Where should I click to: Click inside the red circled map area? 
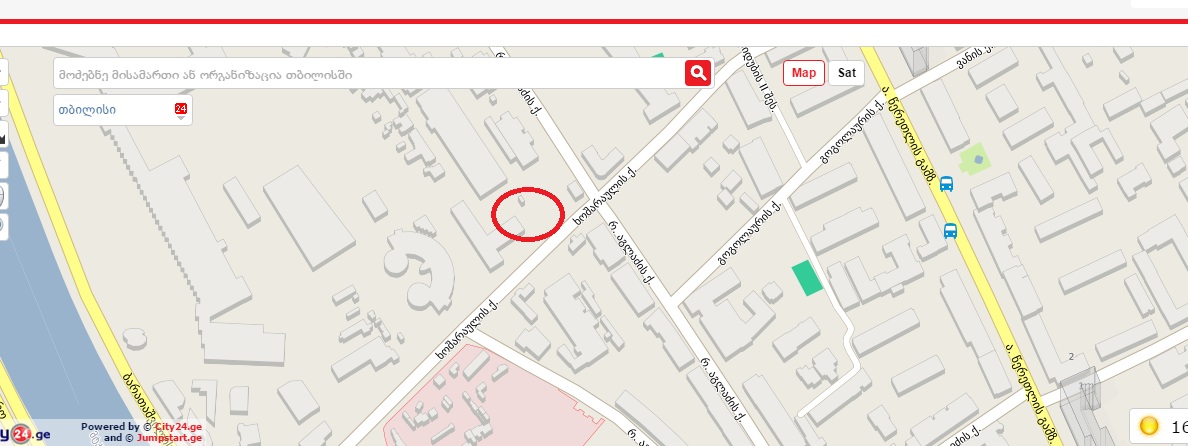pos(528,214)
